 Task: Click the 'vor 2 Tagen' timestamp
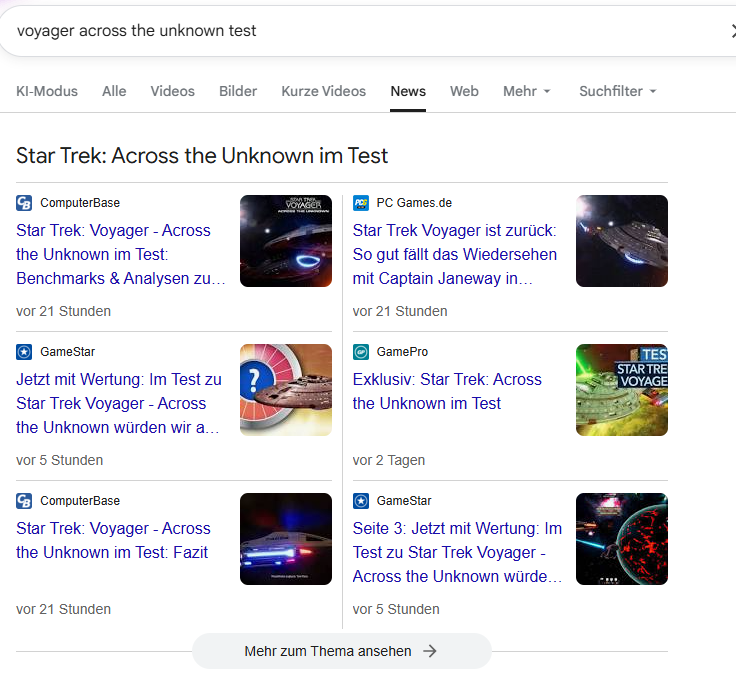(389, 460)
